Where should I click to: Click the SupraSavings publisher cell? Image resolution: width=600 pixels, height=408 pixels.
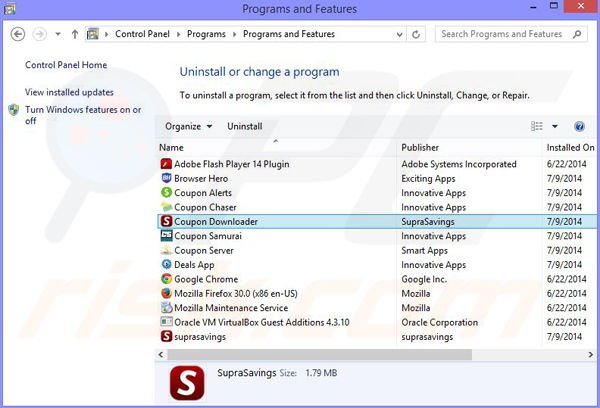click(x=428, y=222)
